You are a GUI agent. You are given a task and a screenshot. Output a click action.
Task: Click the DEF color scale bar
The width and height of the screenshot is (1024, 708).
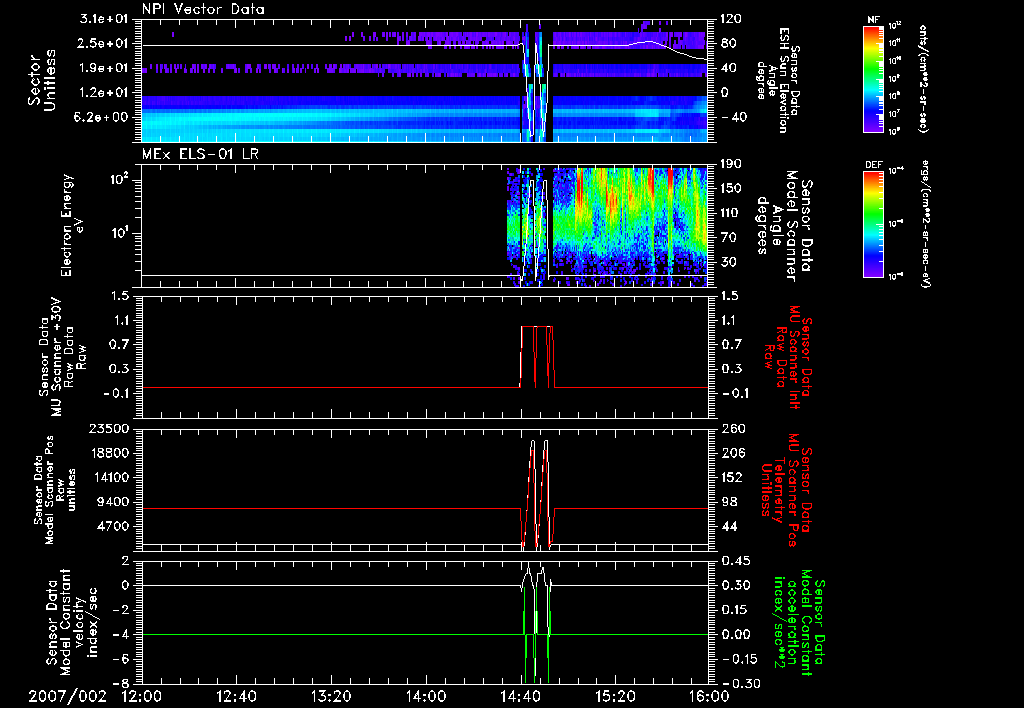coord(872,222)
